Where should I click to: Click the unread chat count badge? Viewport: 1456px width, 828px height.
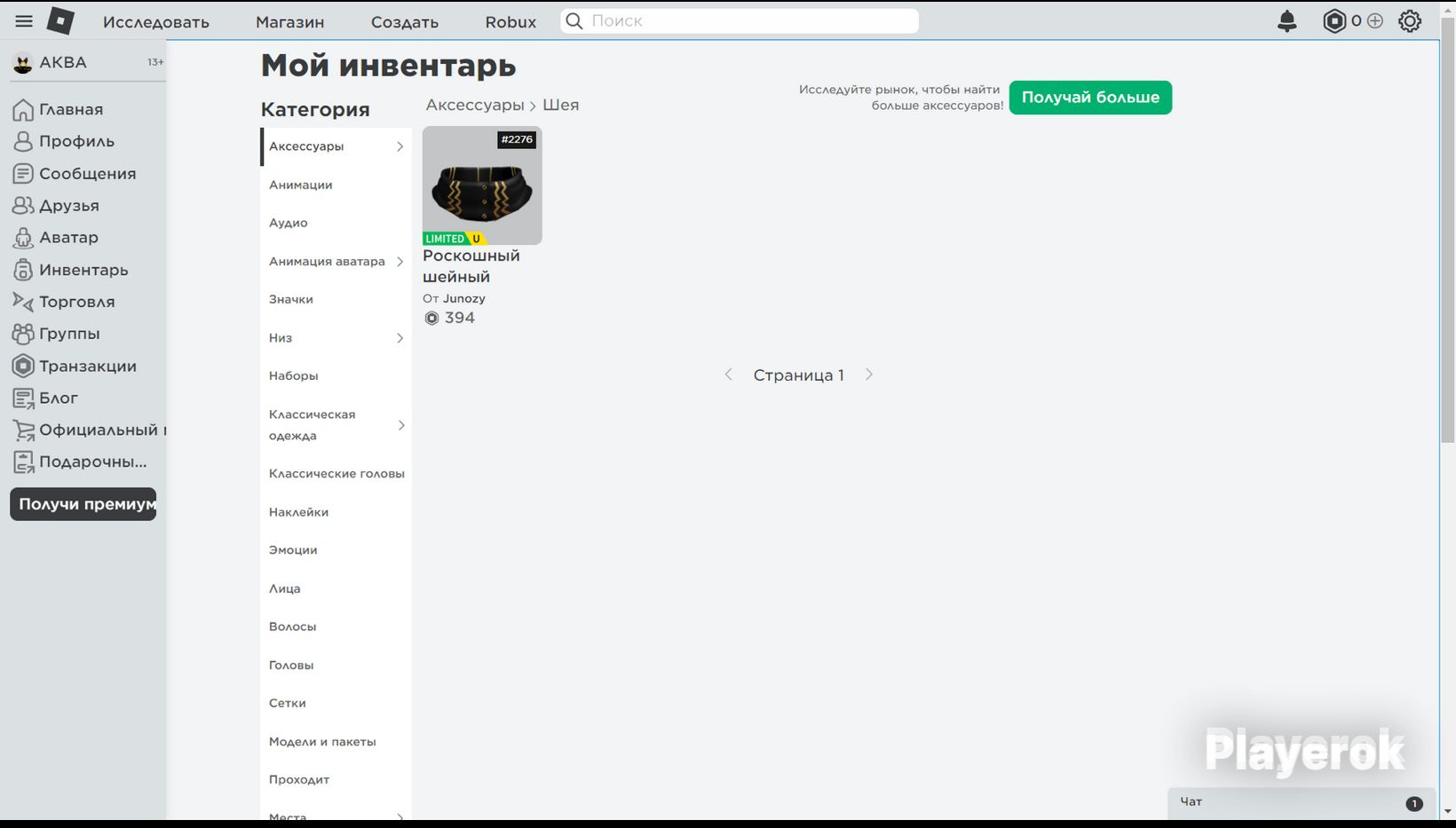(x=1414, y=803)
